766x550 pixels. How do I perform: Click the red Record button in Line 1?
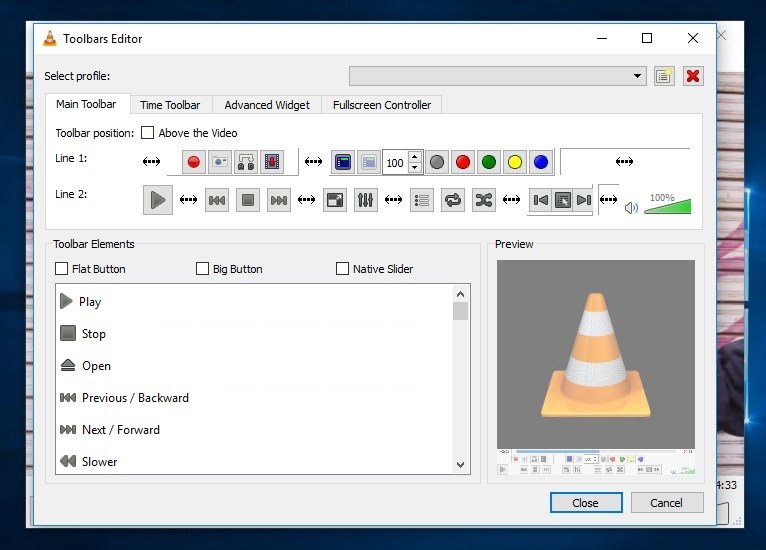(x=193, y=162)
